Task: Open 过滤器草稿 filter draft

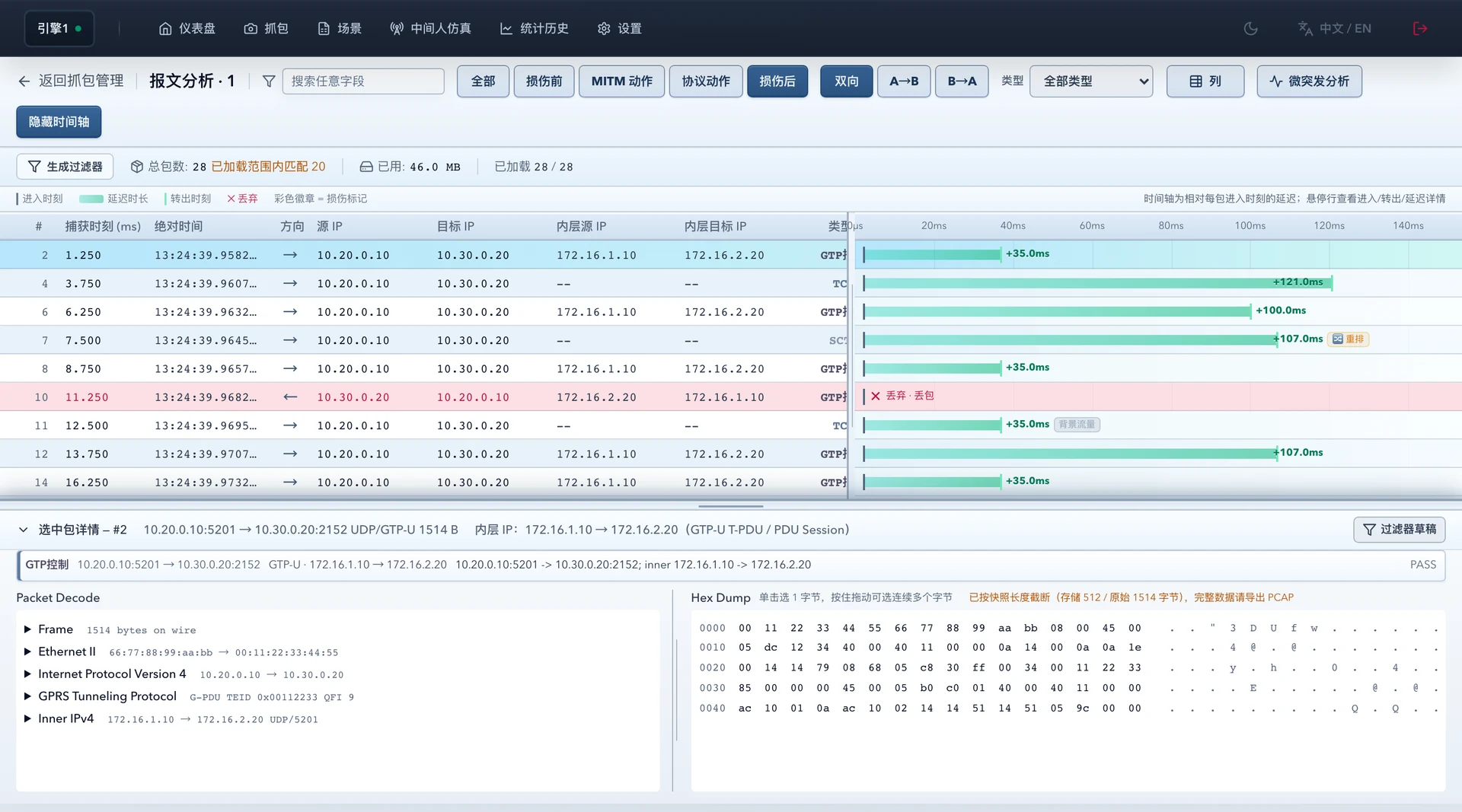Action: 1399,529
